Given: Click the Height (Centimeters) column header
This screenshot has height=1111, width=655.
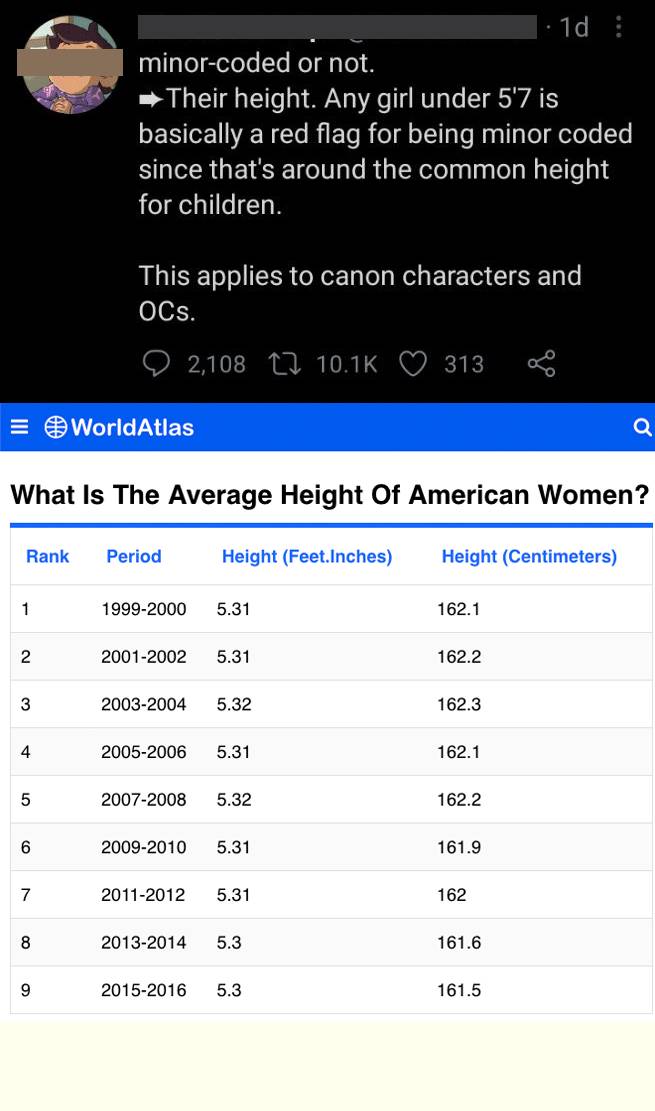Looking at the screenshot, I should click(528, 556).
